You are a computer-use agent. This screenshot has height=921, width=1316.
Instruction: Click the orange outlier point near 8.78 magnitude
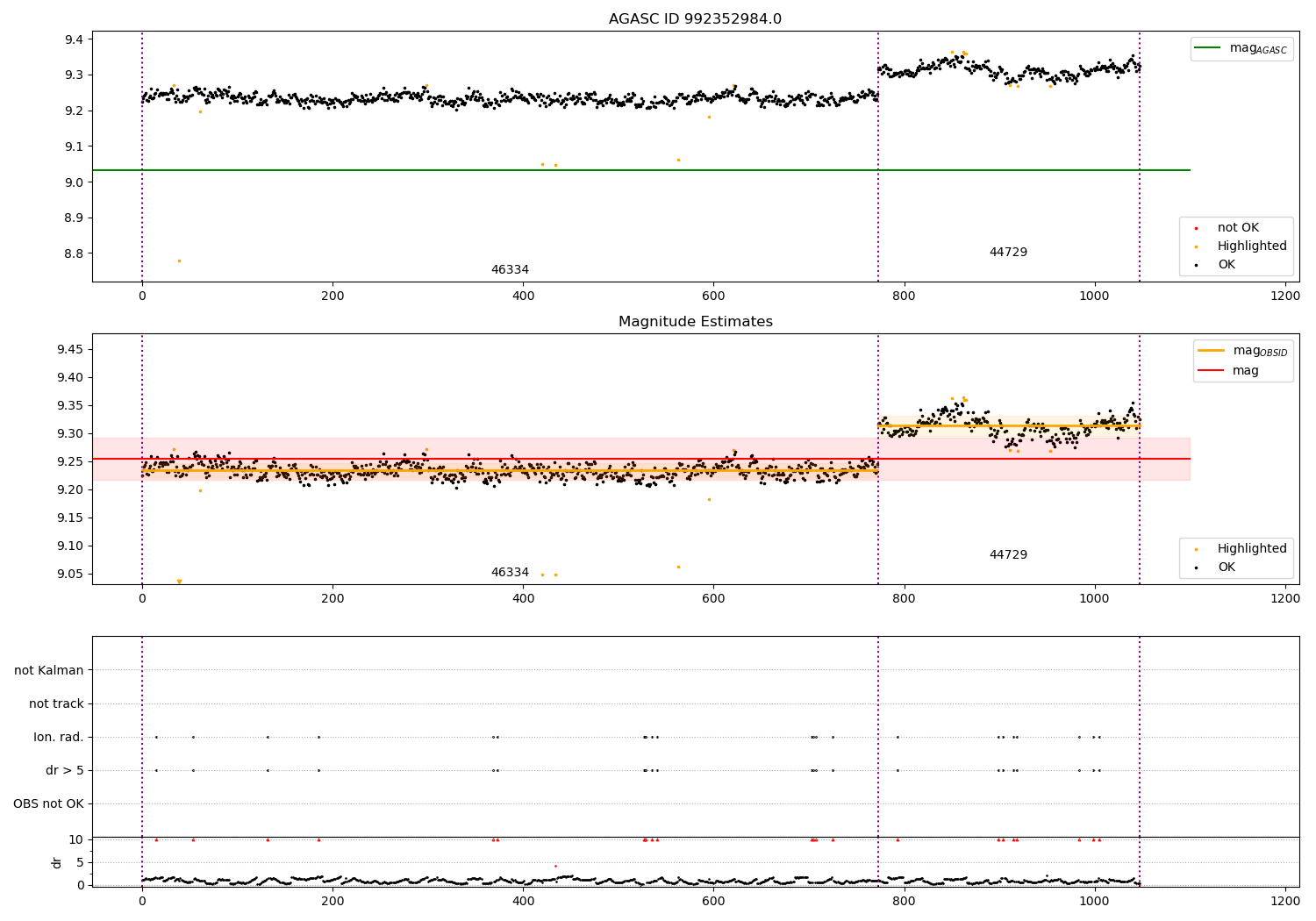tap(179, 261)
